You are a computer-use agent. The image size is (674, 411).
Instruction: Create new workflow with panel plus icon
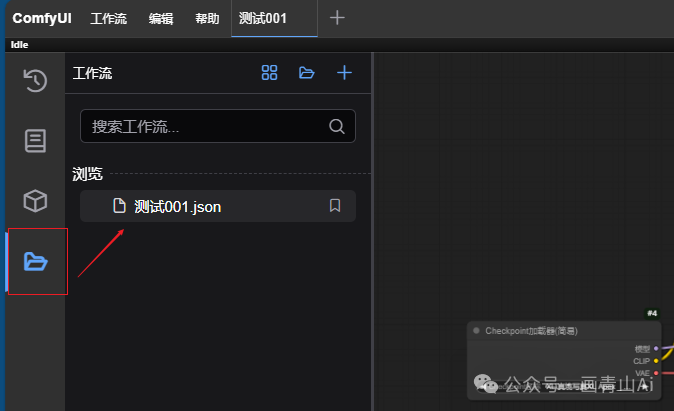pos(344,73)
